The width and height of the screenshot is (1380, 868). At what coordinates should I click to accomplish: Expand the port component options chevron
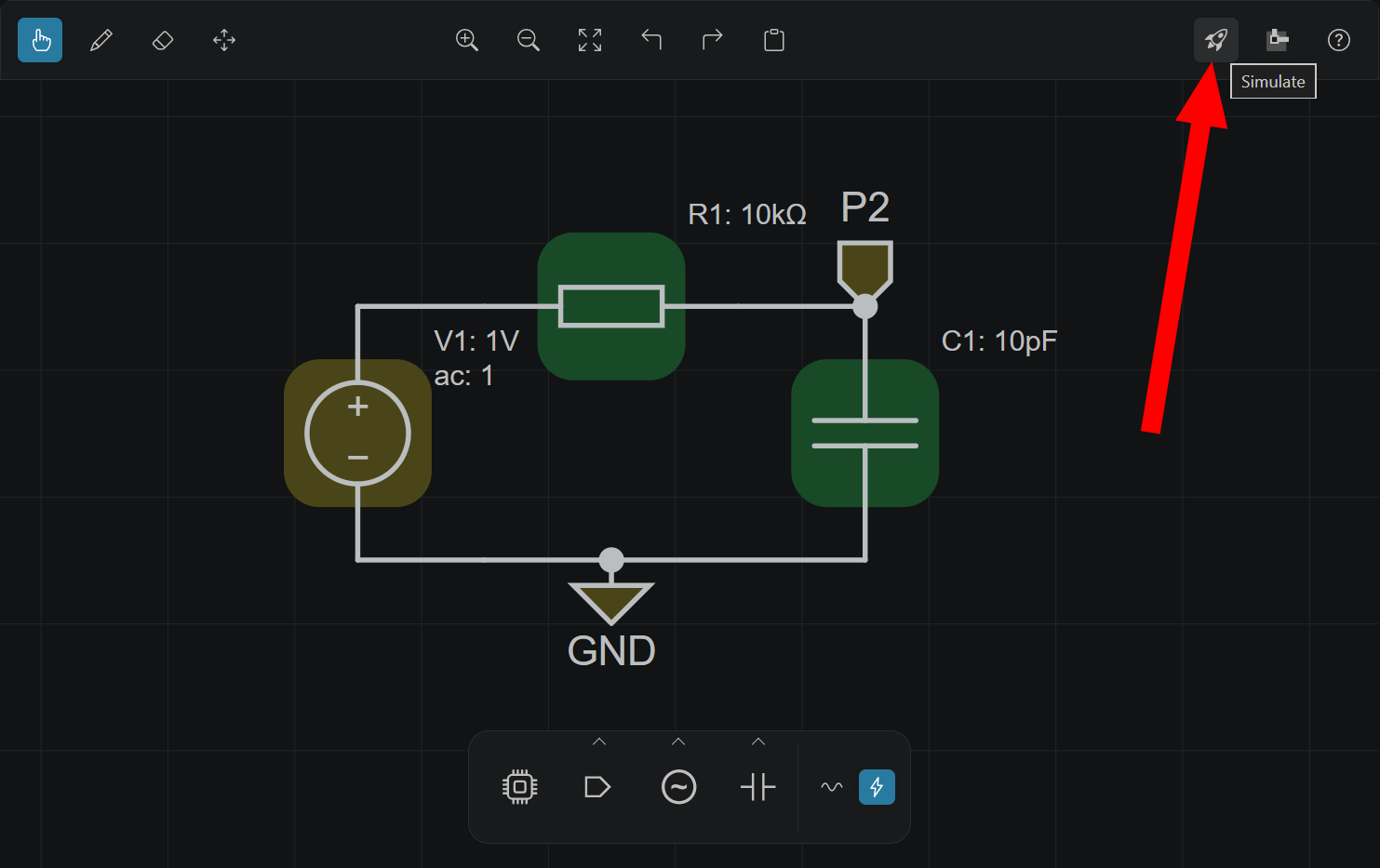pos(599,742)
